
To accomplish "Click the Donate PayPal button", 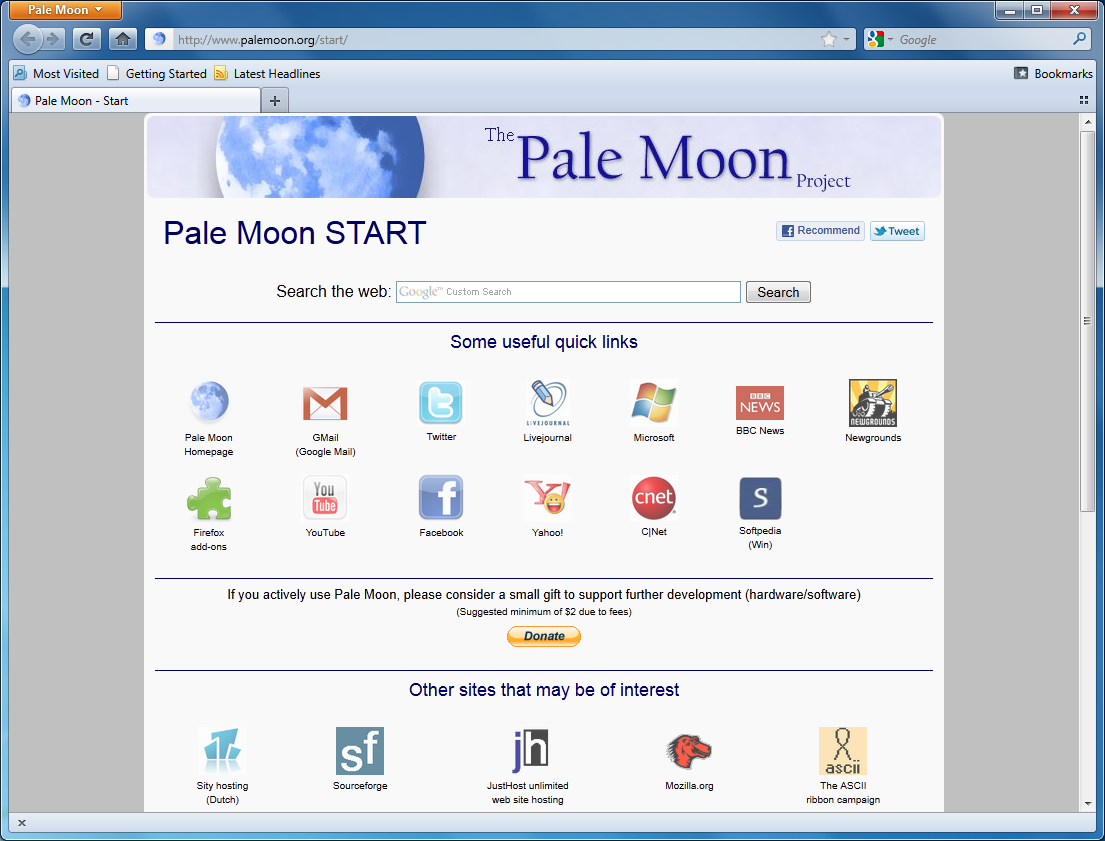I will click(544, 636).
